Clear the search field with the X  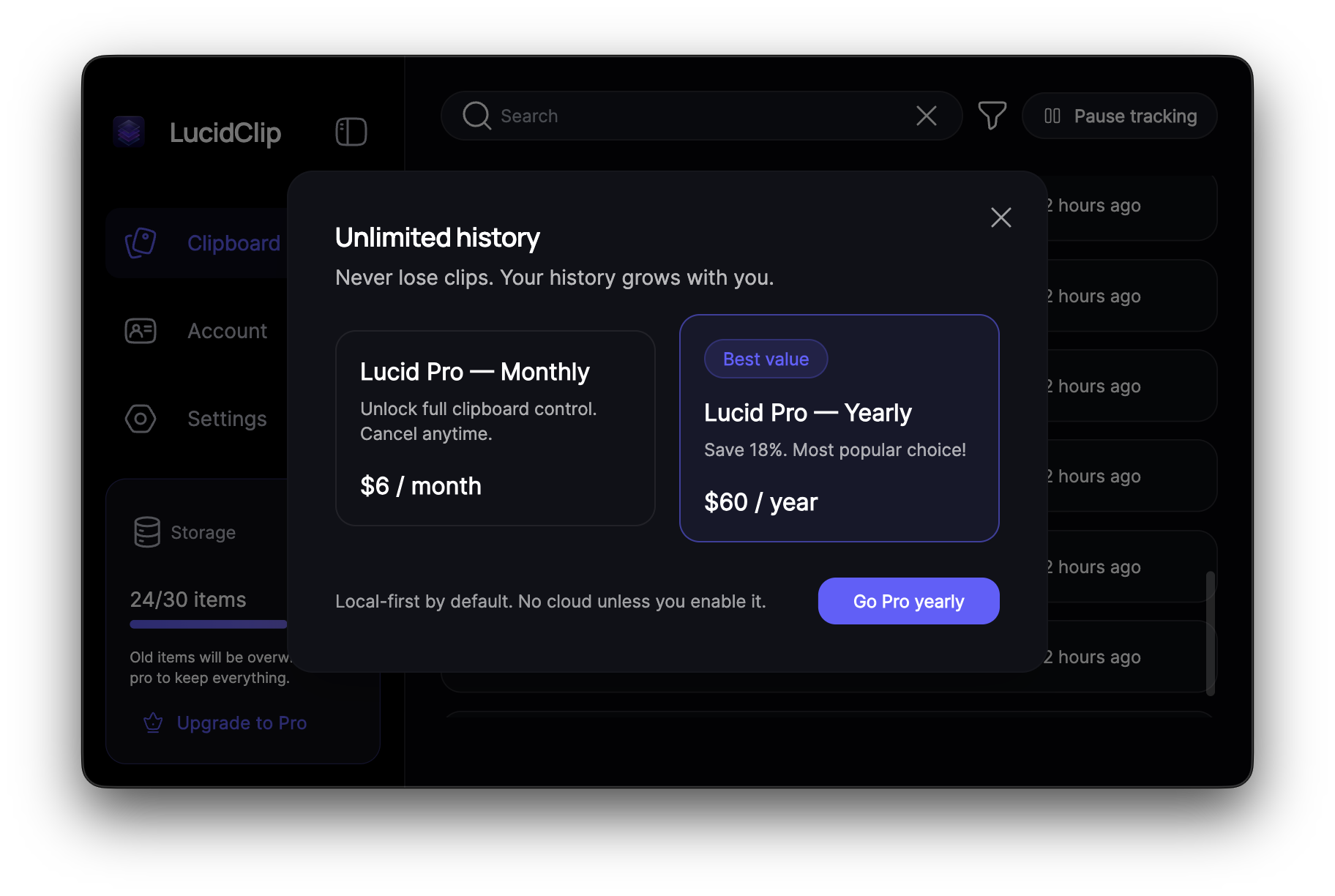927,116
